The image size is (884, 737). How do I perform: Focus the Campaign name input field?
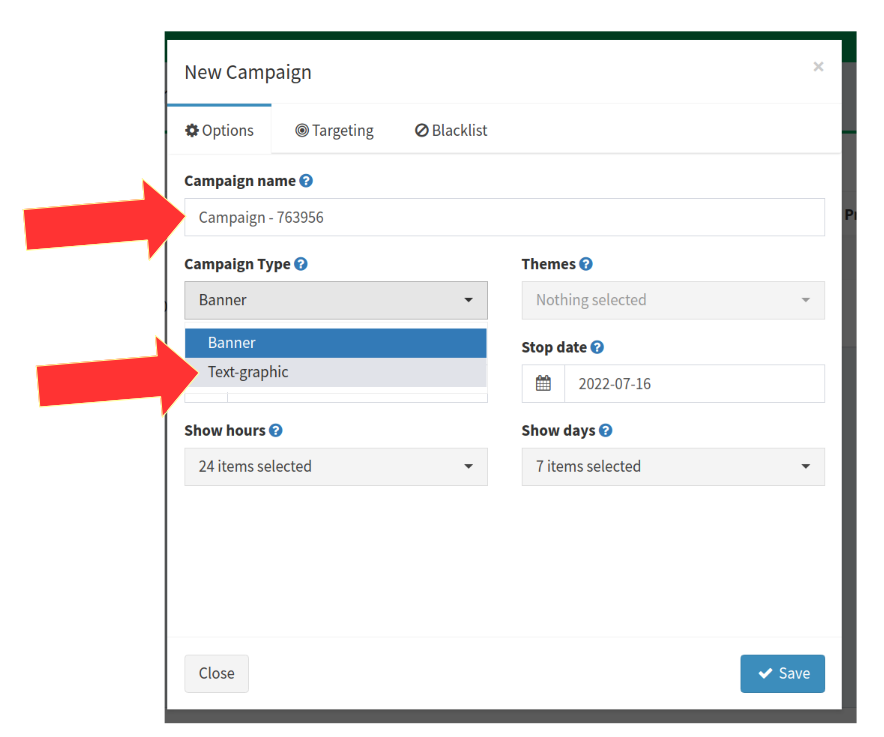(x=505, y=217)
